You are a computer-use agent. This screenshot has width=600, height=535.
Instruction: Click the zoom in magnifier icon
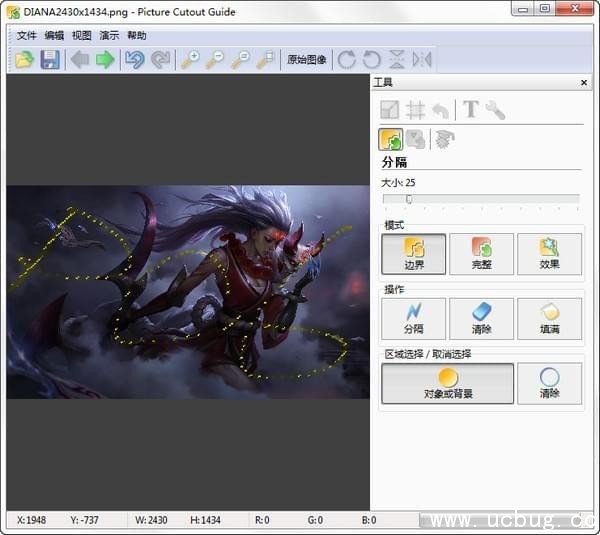click(189, 60)
